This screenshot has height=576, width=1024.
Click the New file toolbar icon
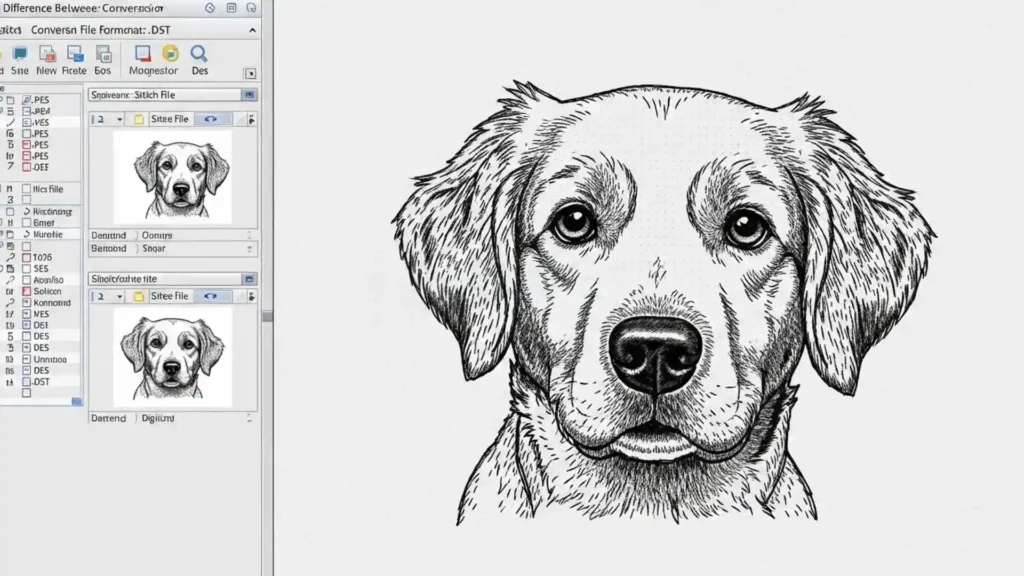47,54
